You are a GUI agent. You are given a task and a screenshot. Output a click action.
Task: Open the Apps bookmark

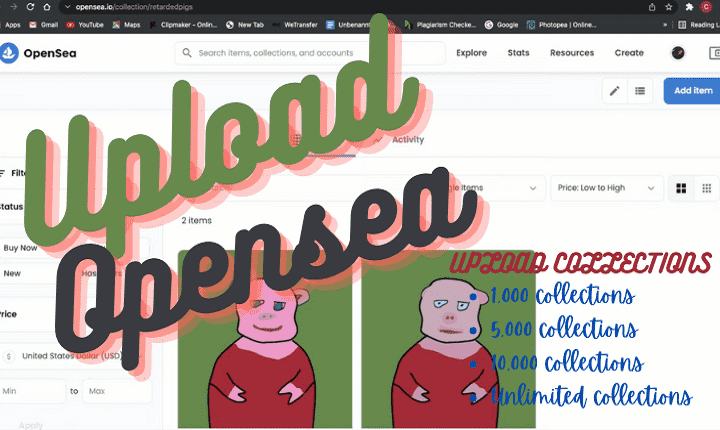coord(10,25)
